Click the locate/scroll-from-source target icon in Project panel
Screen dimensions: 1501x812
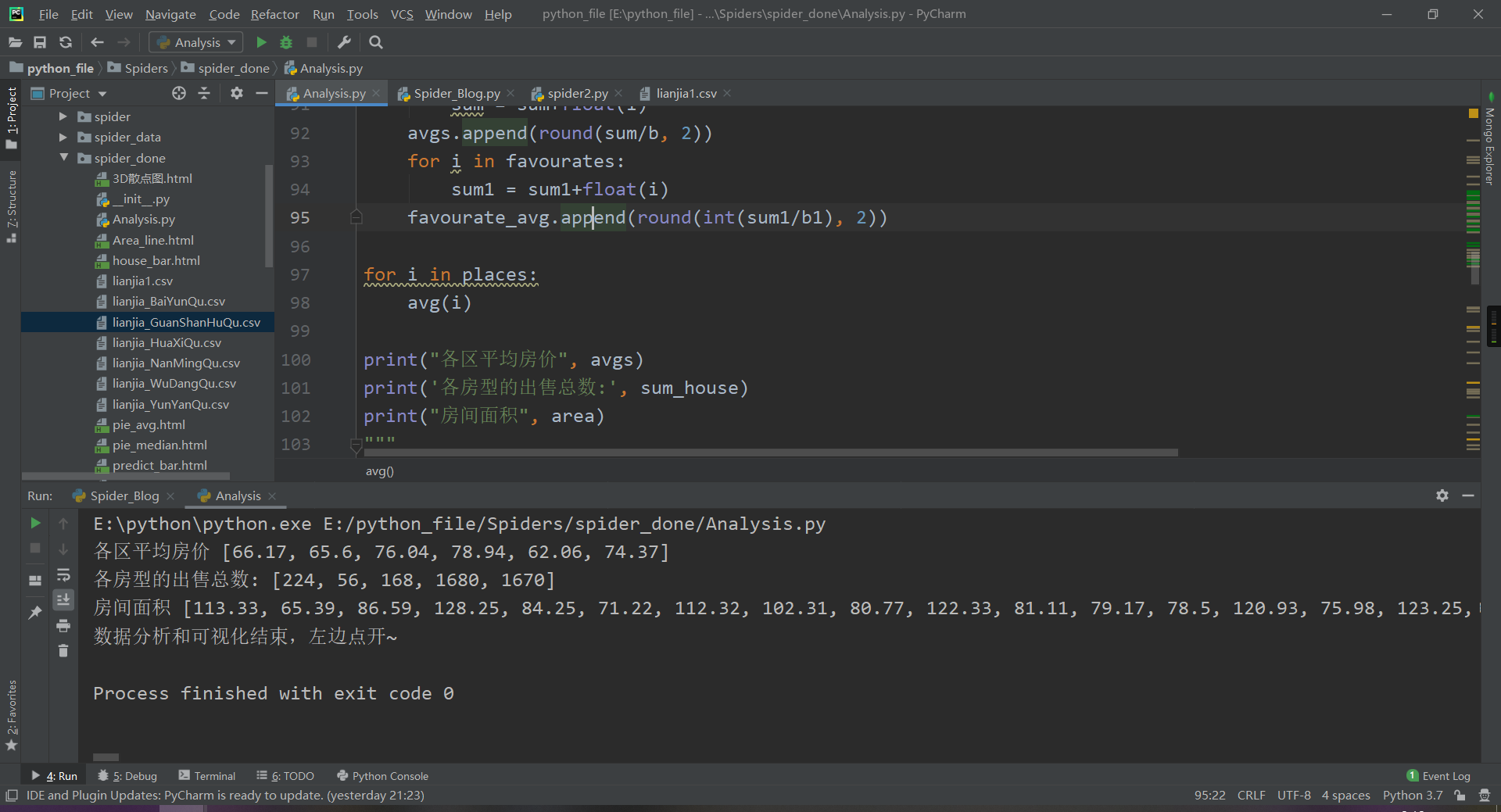point(179,93)
